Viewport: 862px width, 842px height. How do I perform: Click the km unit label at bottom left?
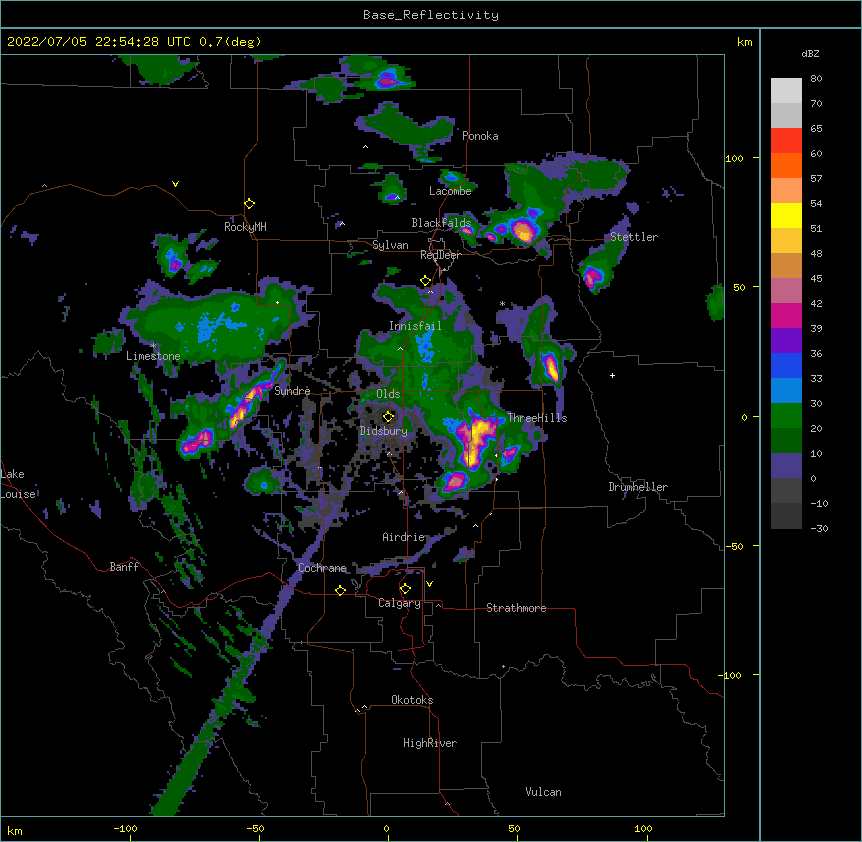pyautogui.click(x=15, y=830)
